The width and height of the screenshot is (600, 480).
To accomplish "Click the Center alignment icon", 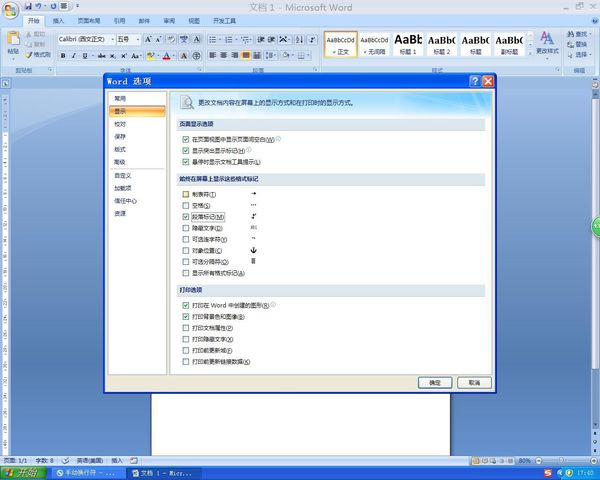I will click(223, 56).
